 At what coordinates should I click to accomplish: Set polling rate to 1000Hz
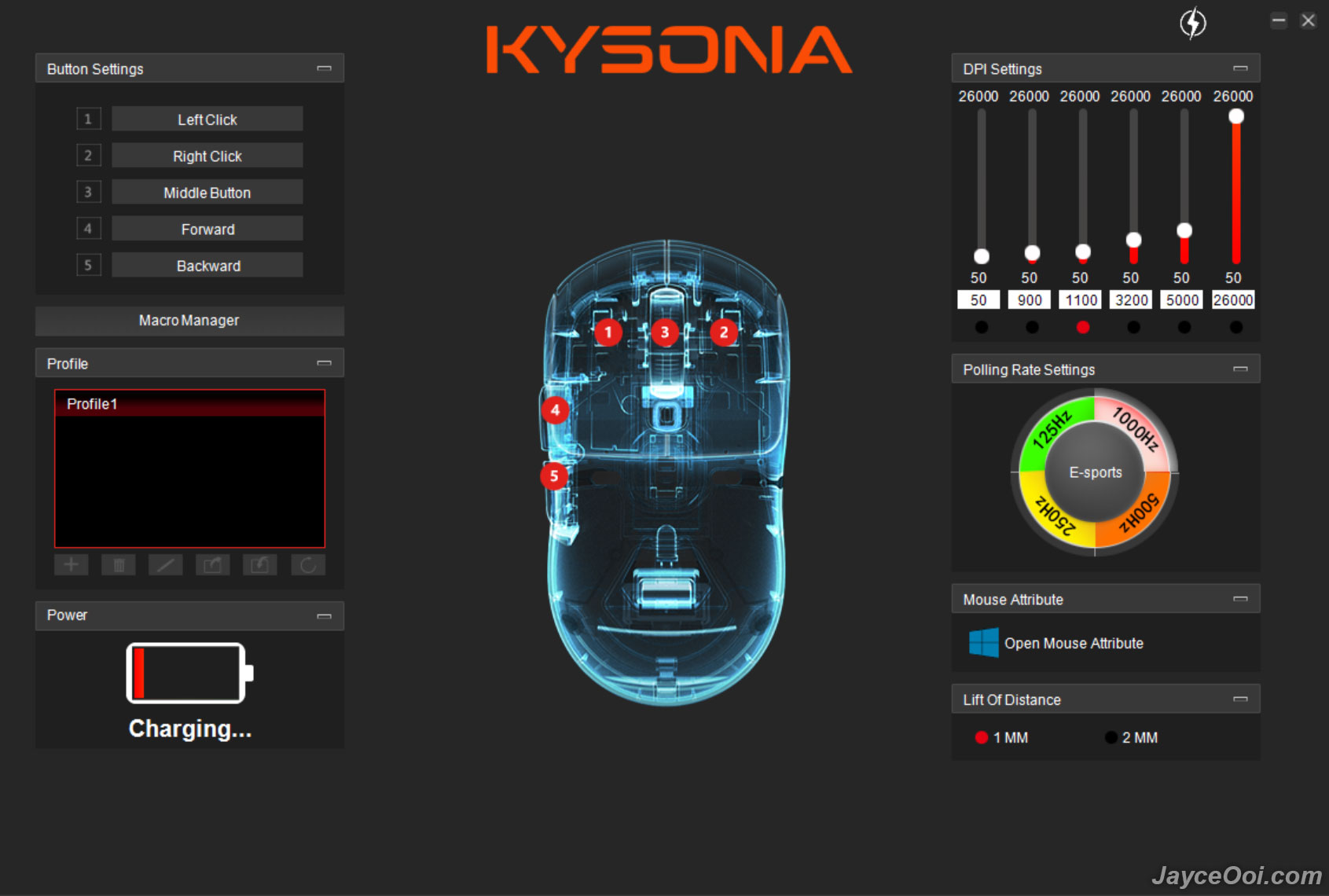click(1136, 430)
